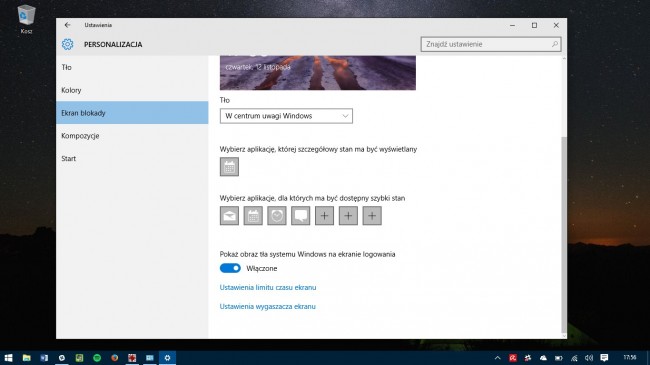The height and width of the screenshot is (365, 650).
Task: Select the Alarms clock quick status tile
Action: pyautogui.click(x=276, y=216)
